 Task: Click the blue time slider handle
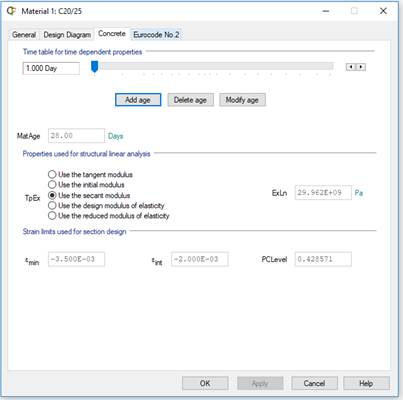[x=94, y=67]
